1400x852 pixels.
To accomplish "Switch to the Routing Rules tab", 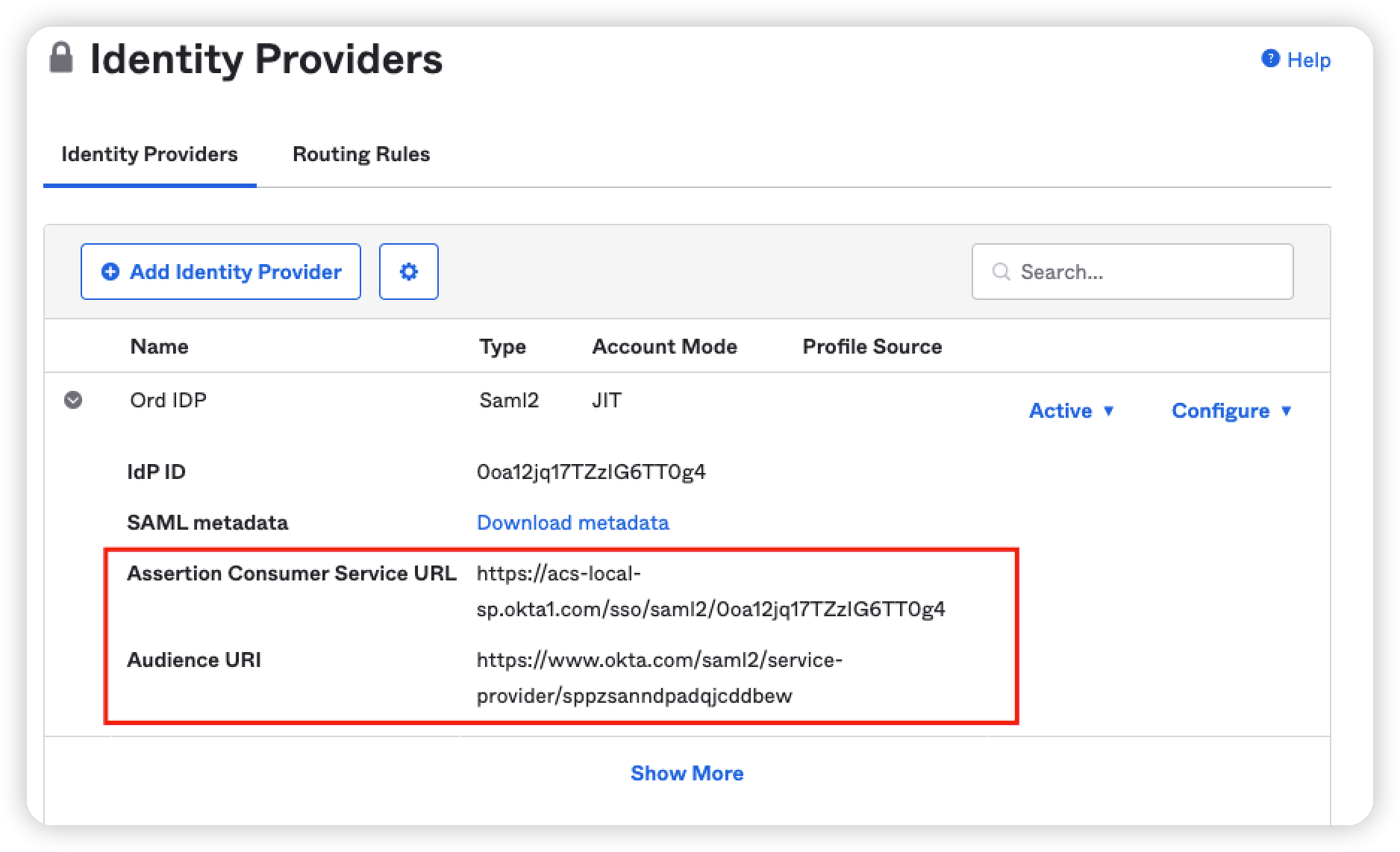I will [361, 154].
